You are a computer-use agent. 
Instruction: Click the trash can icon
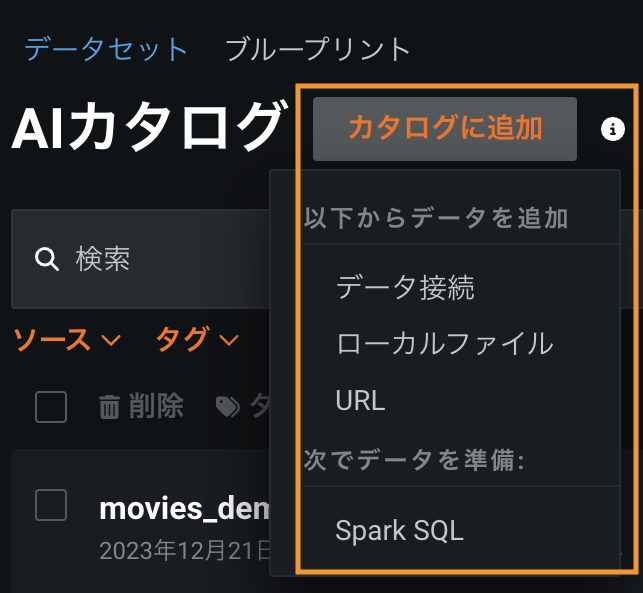click(x=109, y=406)
